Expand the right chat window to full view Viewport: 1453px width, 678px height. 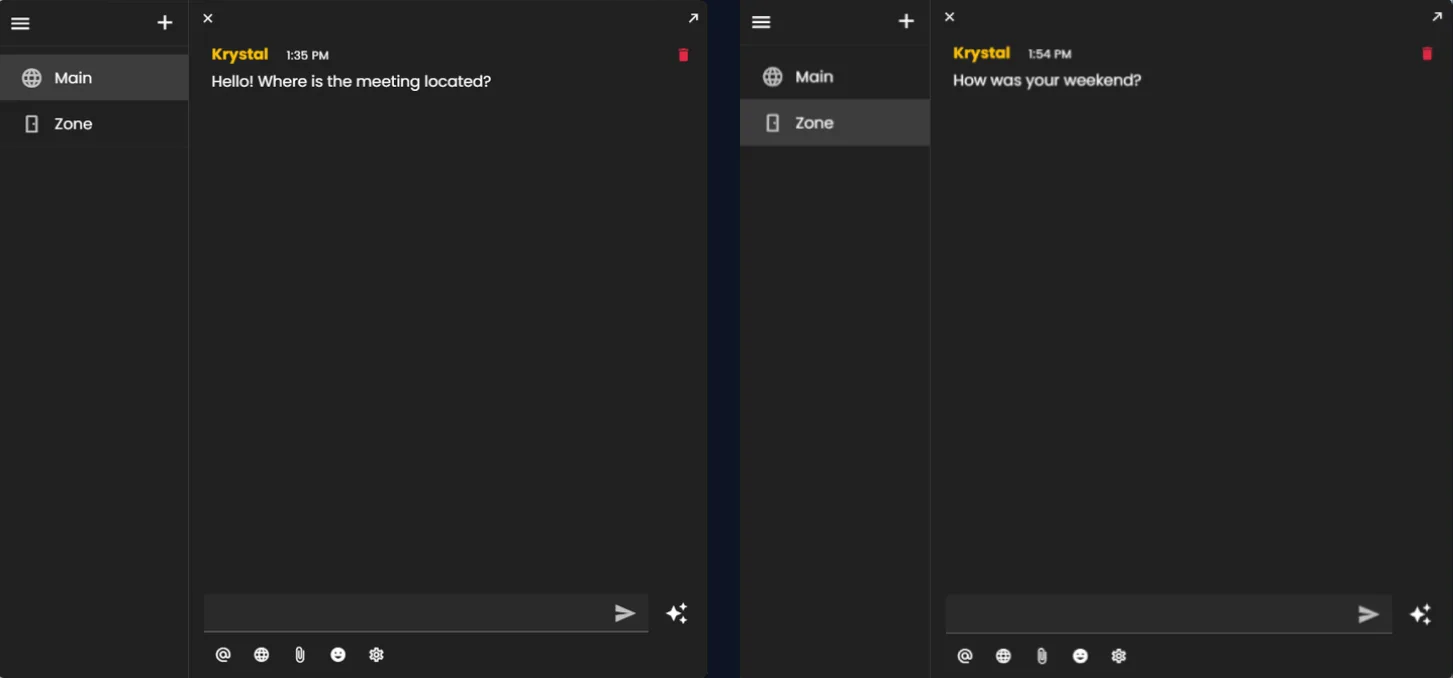tap(1437, 16)
